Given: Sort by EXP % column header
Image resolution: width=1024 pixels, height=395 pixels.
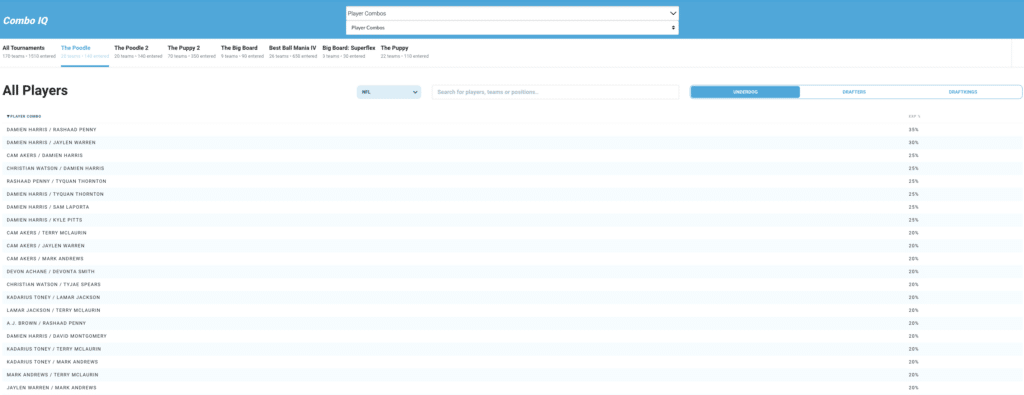Looking at the screenshot, I should [x=914, y=116].
